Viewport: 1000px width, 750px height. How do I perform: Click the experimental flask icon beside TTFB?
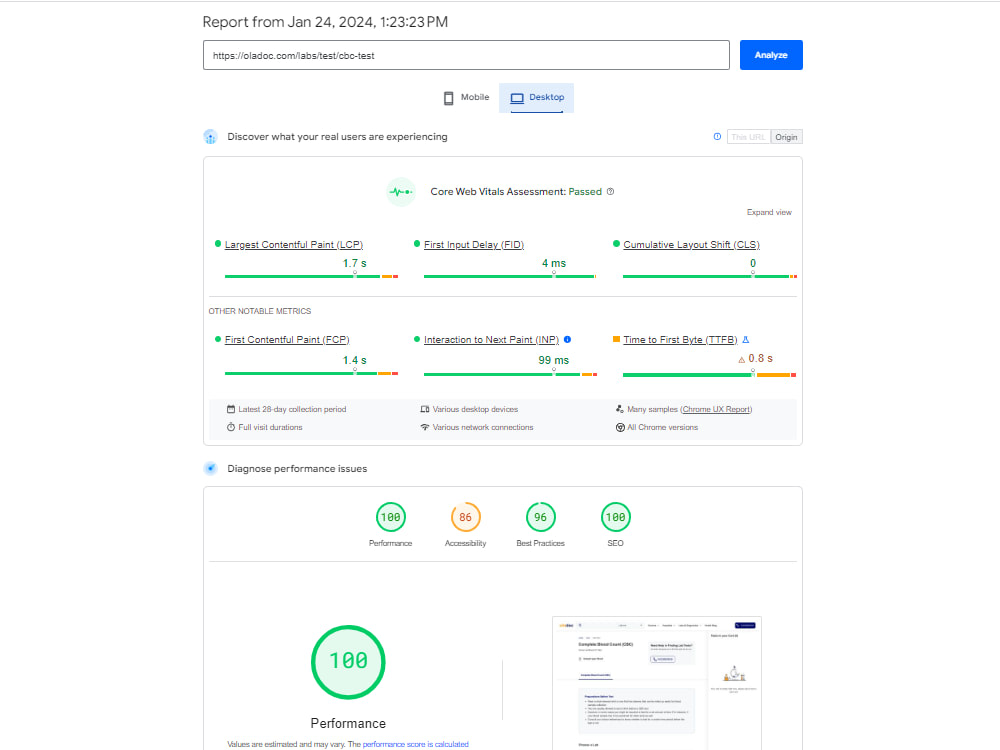pyautogui.click(x=746, y=339)
